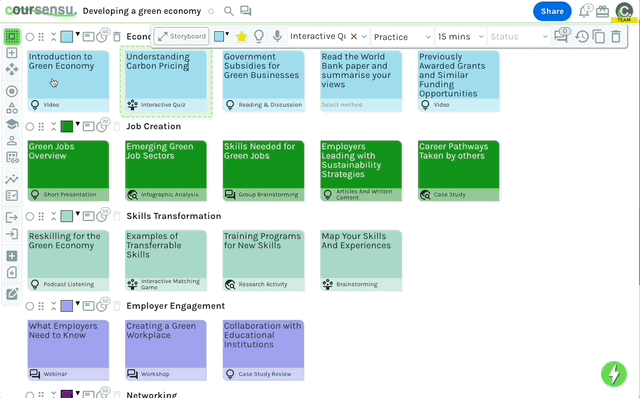Select the Employer Engagement row radio circle

point(30,306)
